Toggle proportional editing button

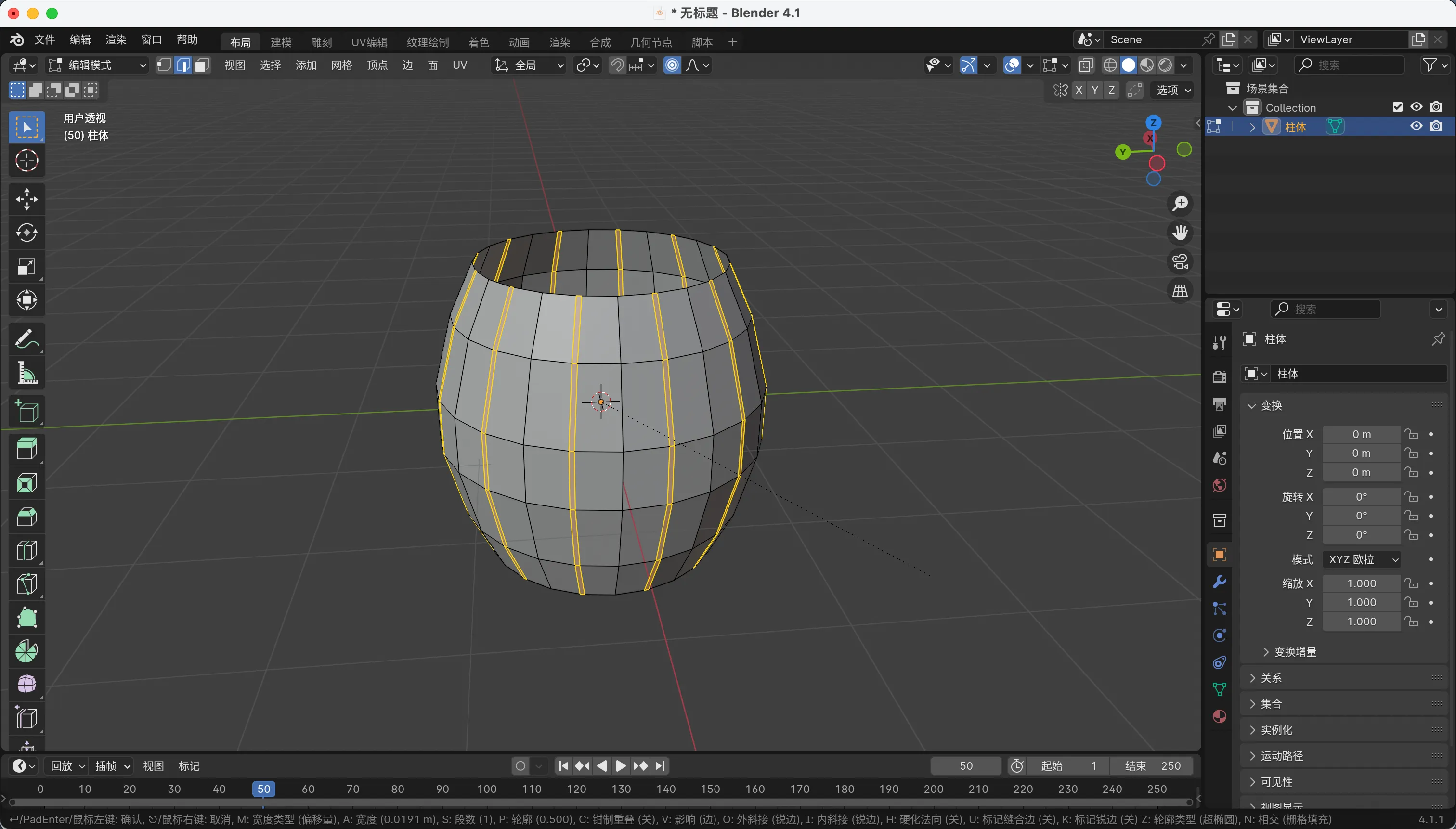click(673, 65)
